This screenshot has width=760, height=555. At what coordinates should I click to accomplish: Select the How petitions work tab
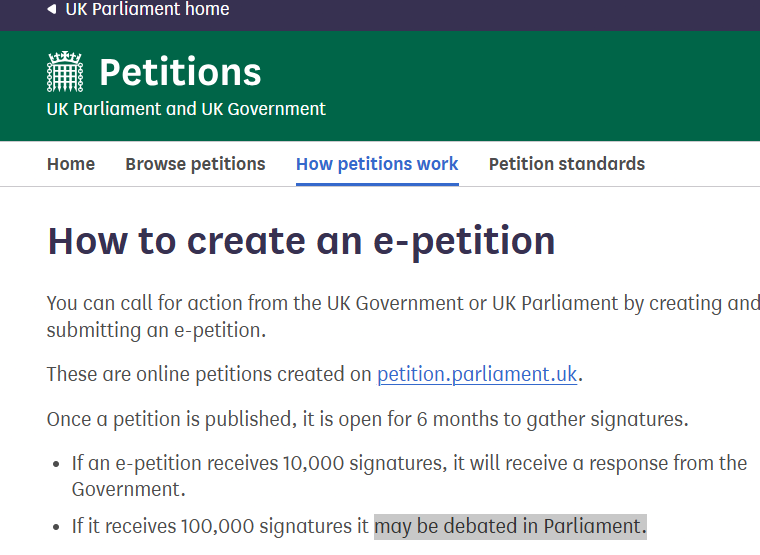coord(377,164)
